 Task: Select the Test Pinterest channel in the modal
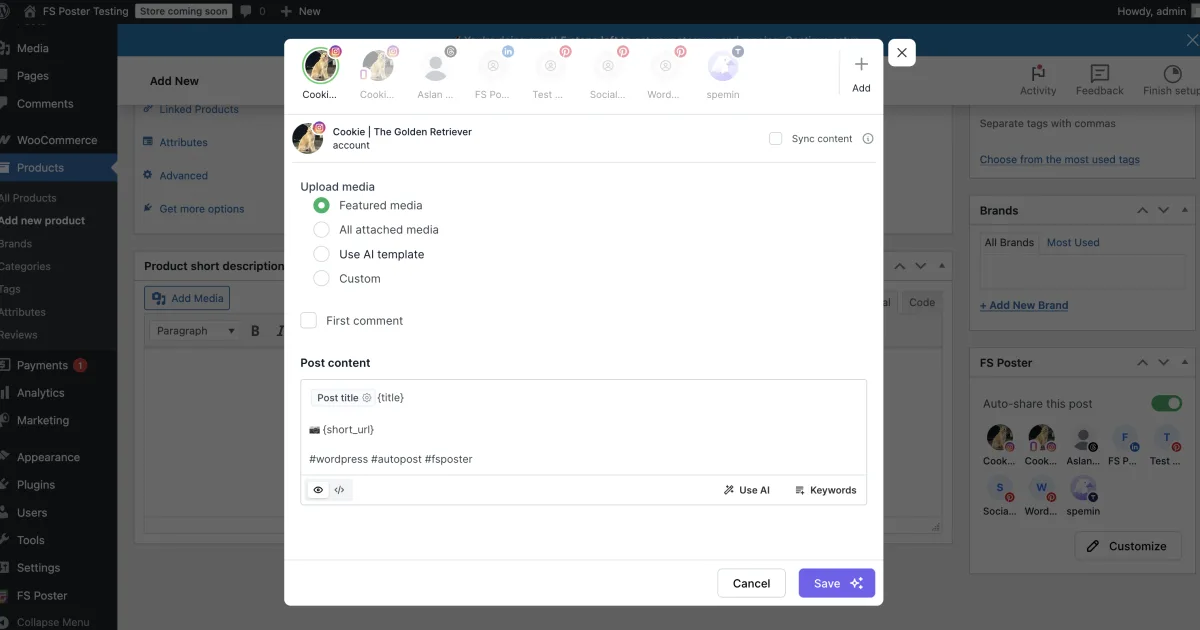tap(550, 67)
